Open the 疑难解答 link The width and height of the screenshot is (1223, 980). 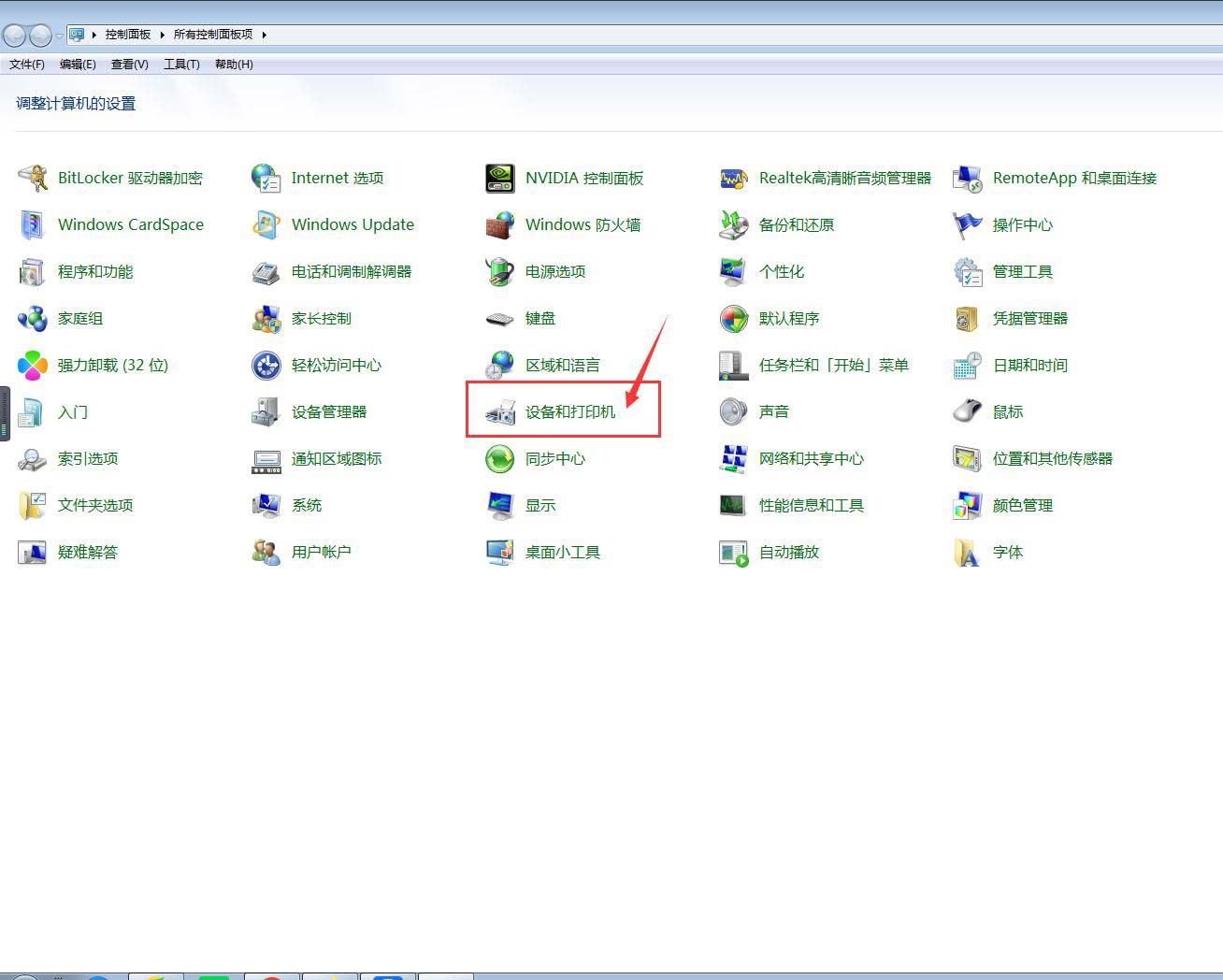88,552
